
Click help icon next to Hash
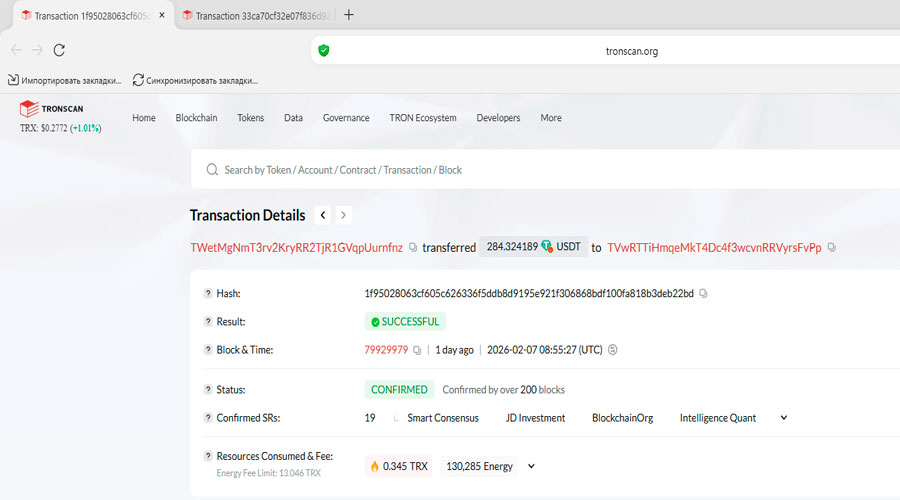pyautogui.click(x=208, y=293)
